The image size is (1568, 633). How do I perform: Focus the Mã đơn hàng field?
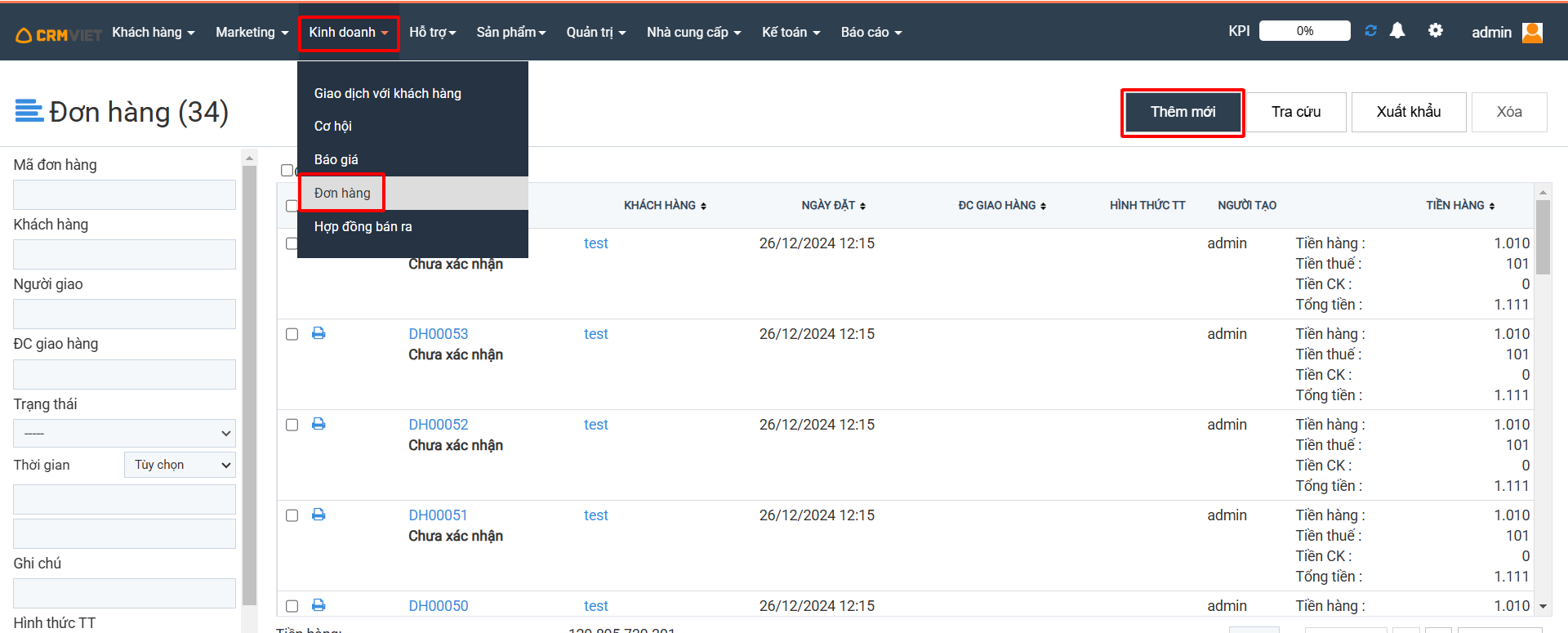(124, 195)
